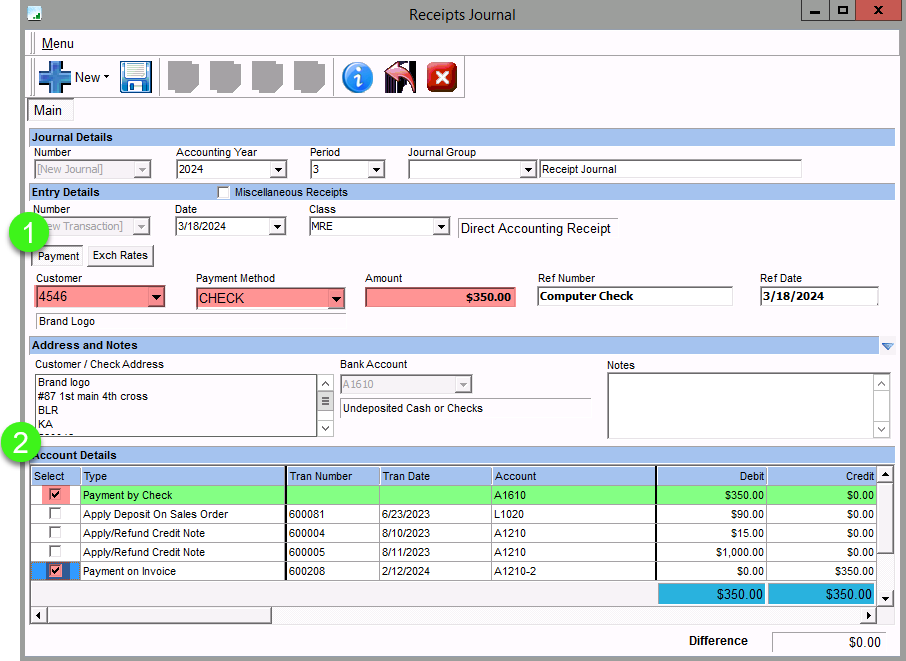The image size is (906, 661).
Task: Open the Payment Method dropdown
Action: point(336,299)
